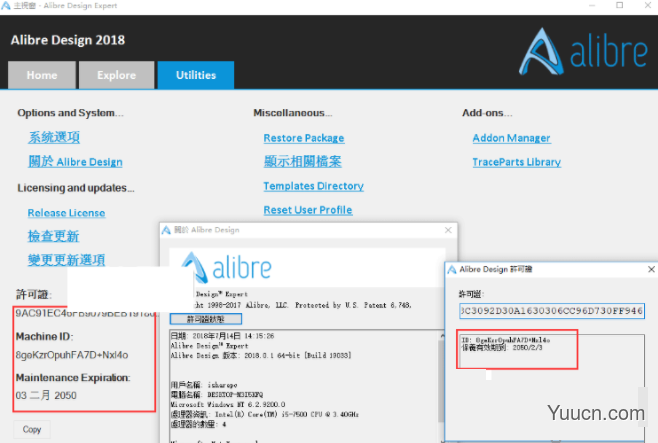
Task: Click the 處理器的數量: 4 line
Action: 198,424
